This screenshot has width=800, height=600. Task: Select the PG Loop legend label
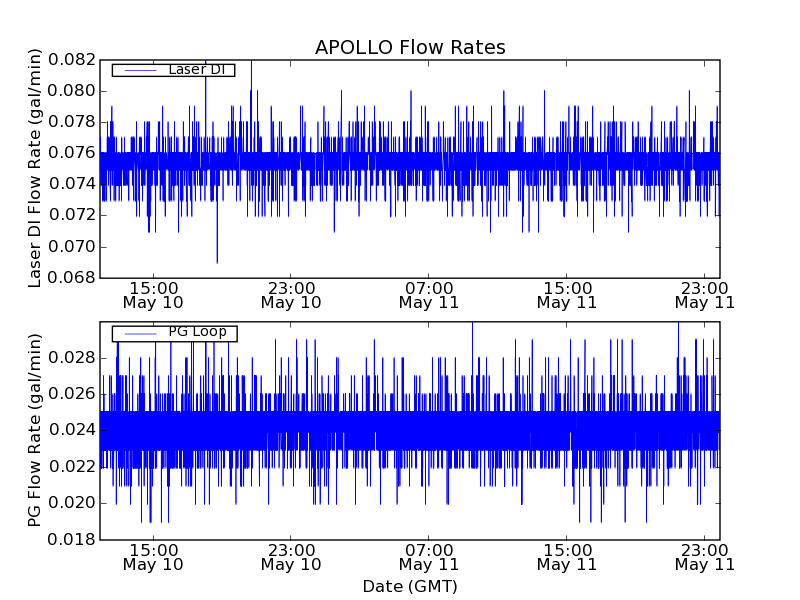pos(197,332)
